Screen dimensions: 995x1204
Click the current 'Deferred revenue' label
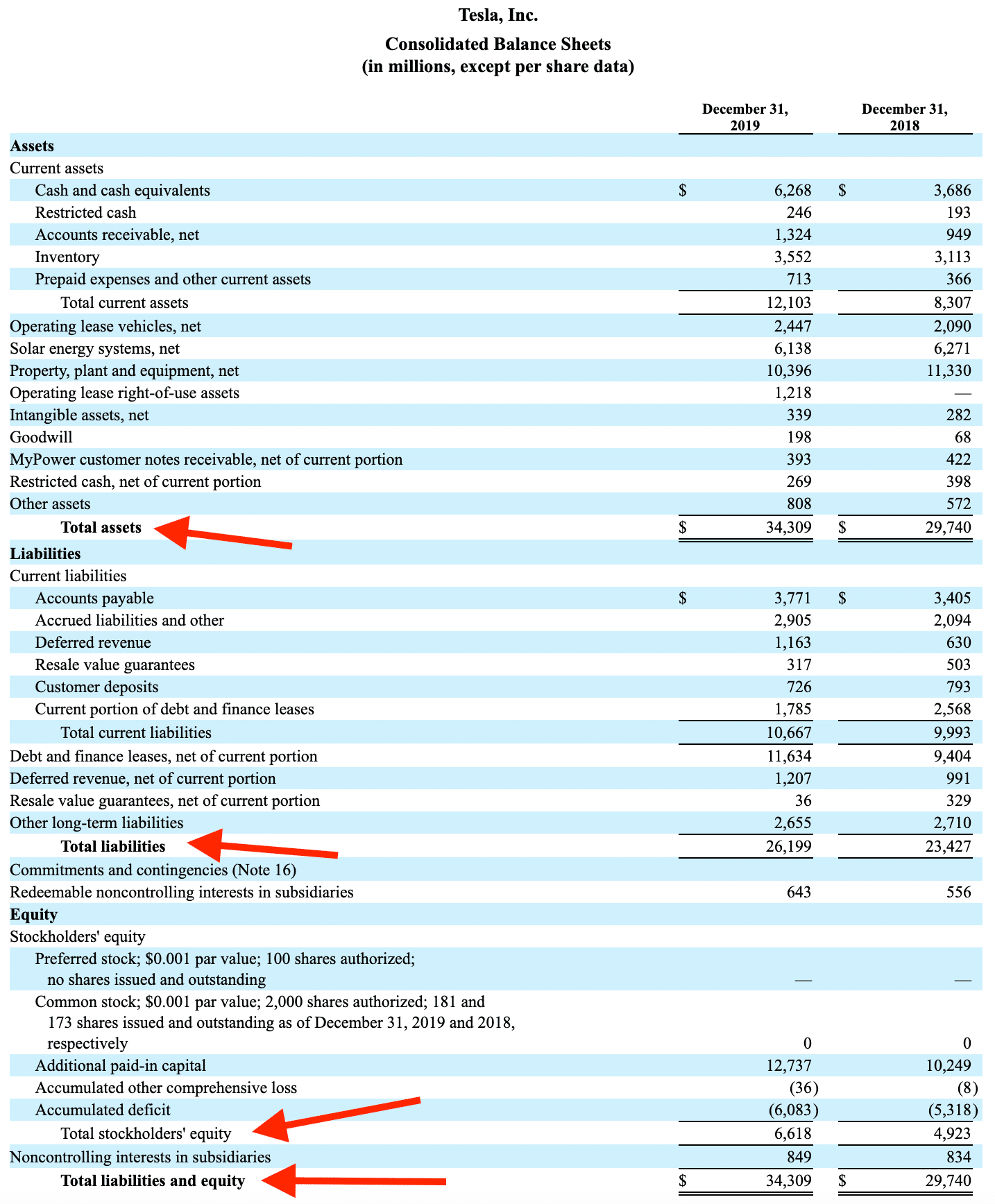pos(93,642)
